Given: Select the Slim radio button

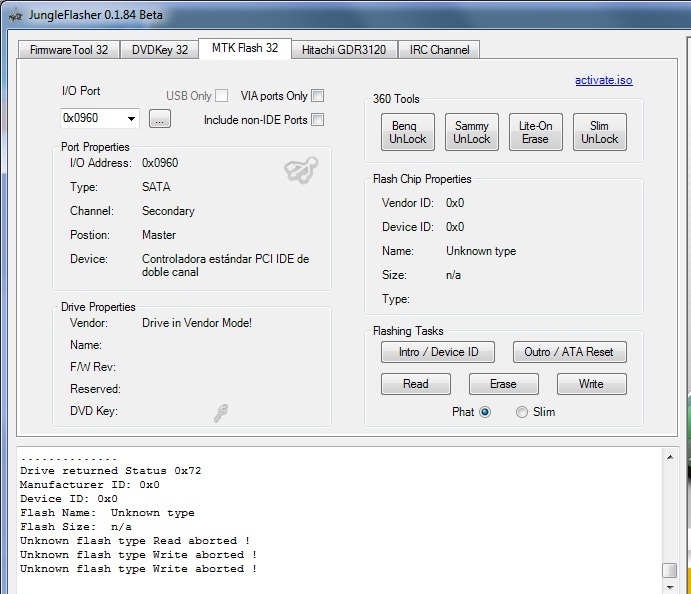Looking at the screenshot, I should point(522,412).
